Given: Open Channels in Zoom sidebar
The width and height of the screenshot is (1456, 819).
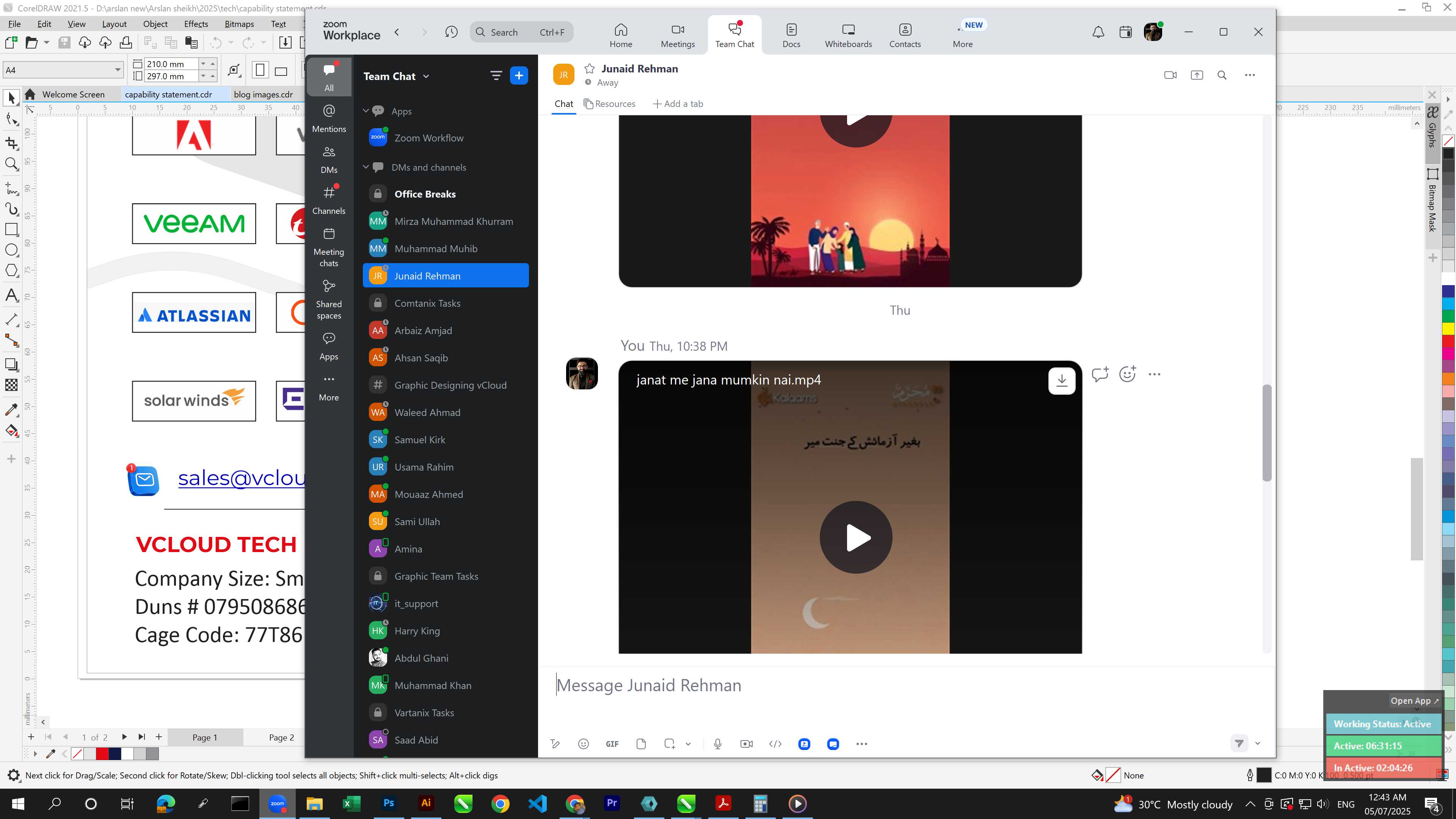Looking at the screenshot, I should tap(329, 201).
